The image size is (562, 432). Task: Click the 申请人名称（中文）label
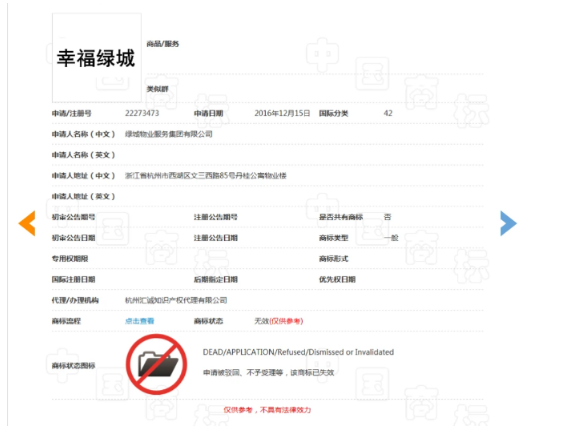click(84, 134)
